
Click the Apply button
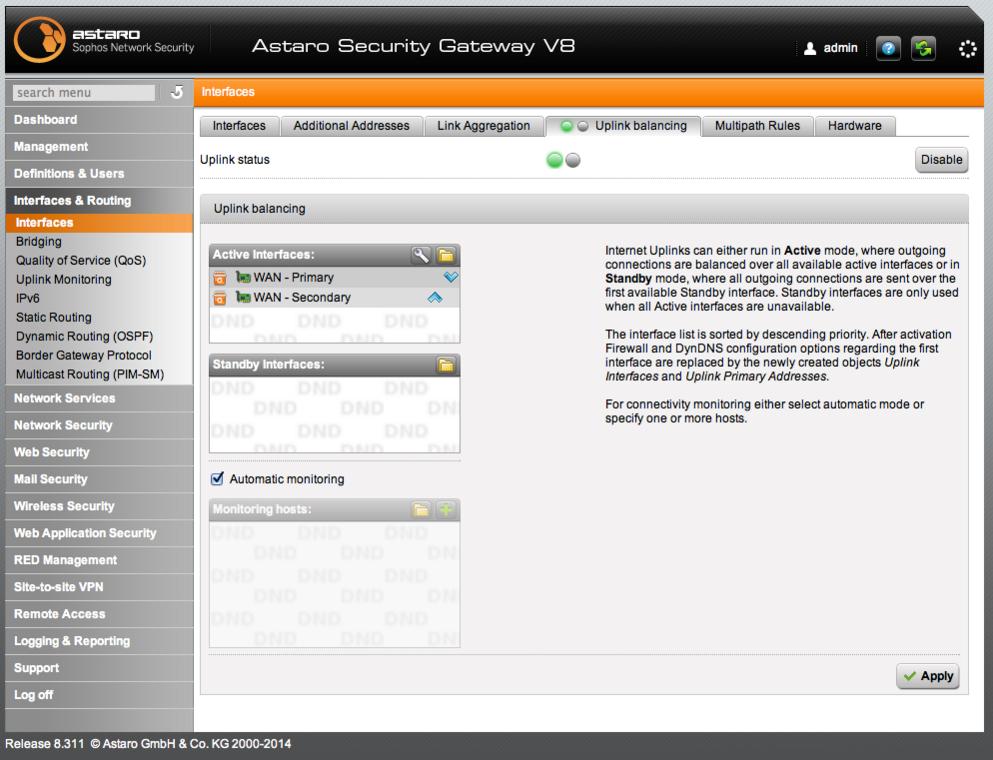[928, 676]
